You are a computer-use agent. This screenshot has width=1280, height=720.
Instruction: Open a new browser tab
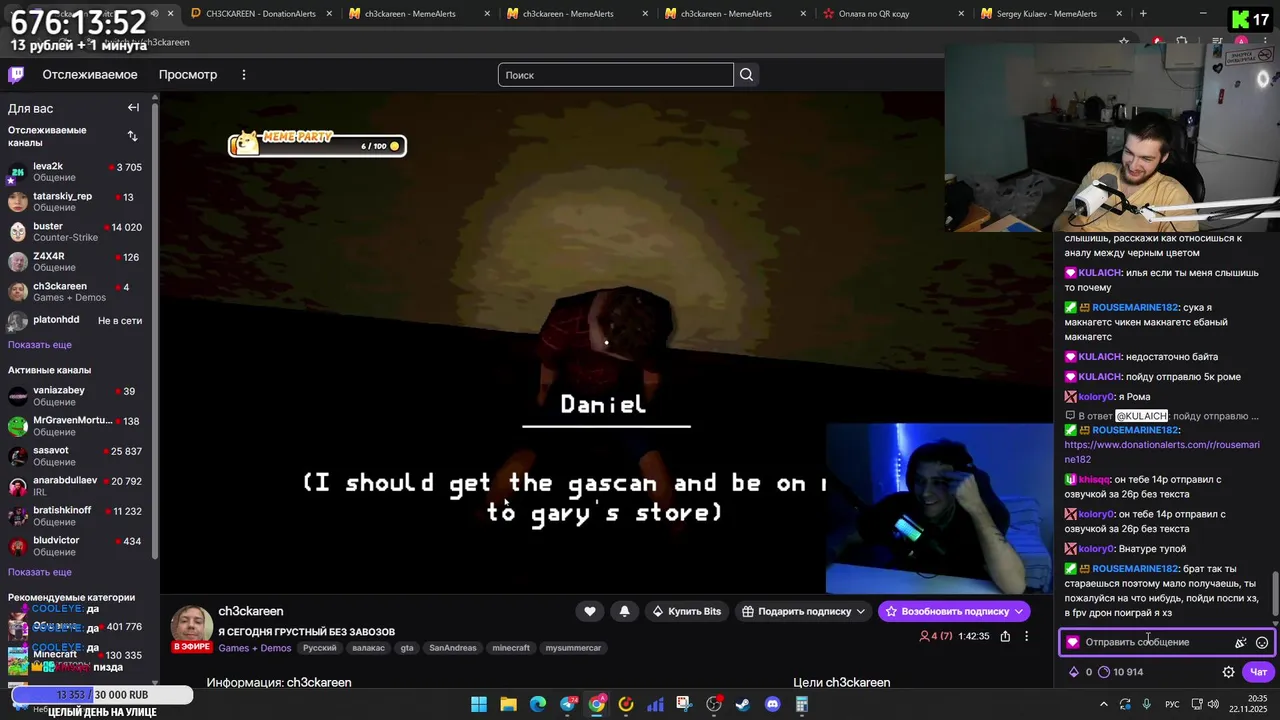(1143, 14)
